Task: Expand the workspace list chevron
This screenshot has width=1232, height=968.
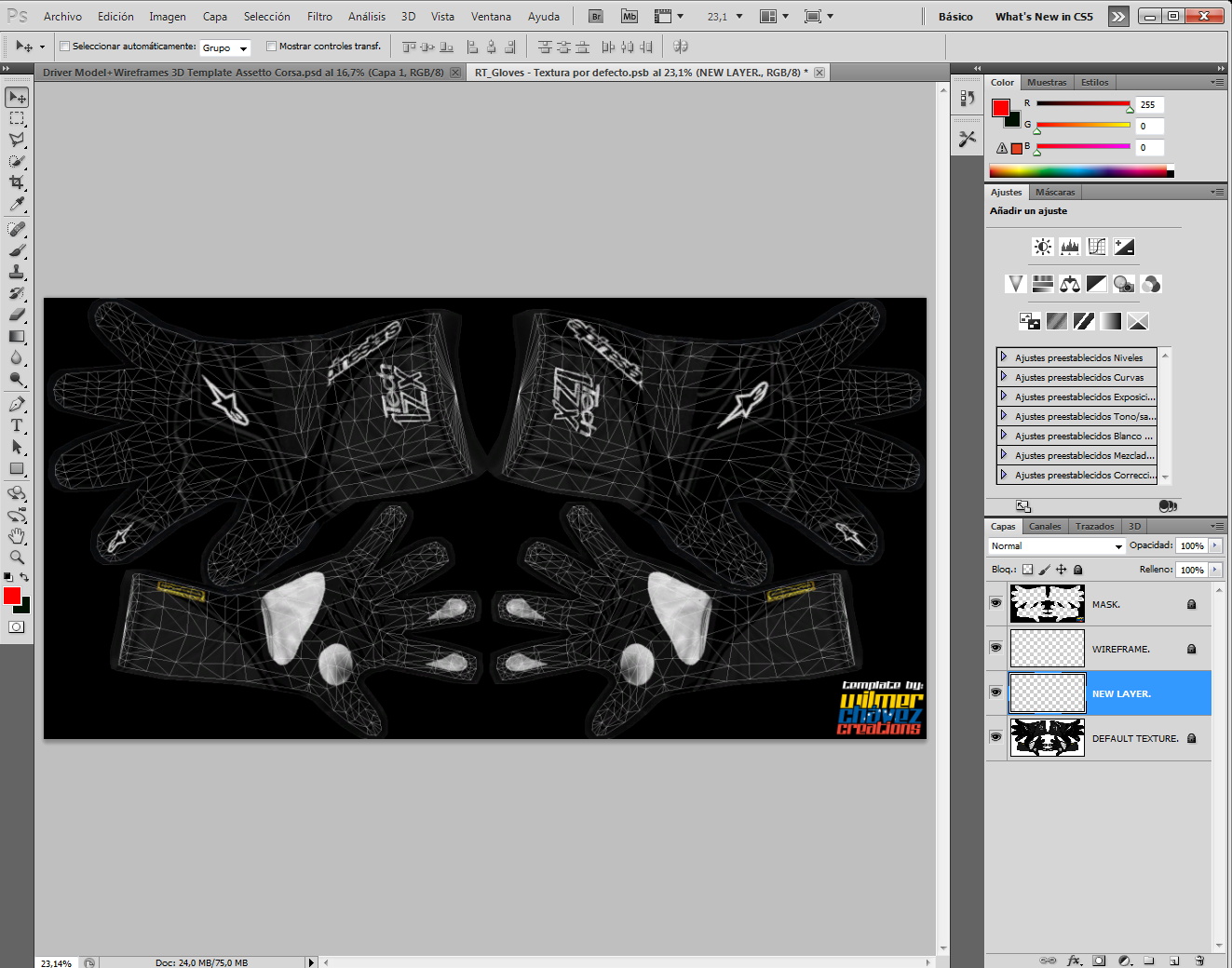Action: click(x=1118, y=16)
